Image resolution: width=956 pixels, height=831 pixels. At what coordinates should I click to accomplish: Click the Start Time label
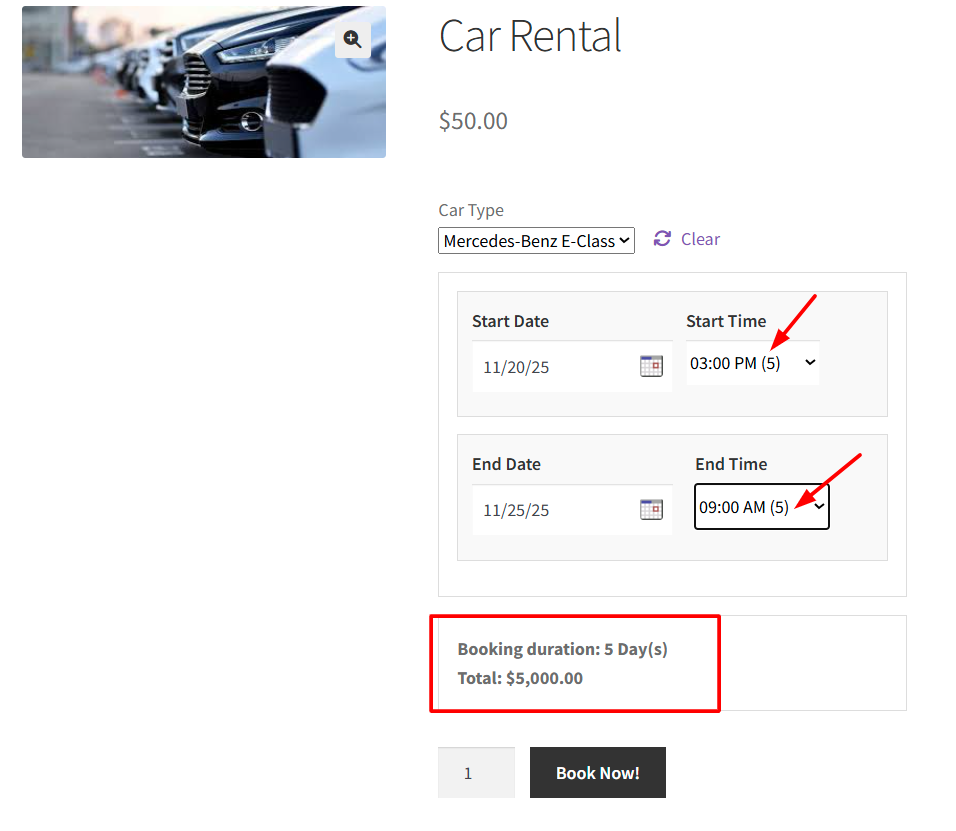(x=726, y=321)
